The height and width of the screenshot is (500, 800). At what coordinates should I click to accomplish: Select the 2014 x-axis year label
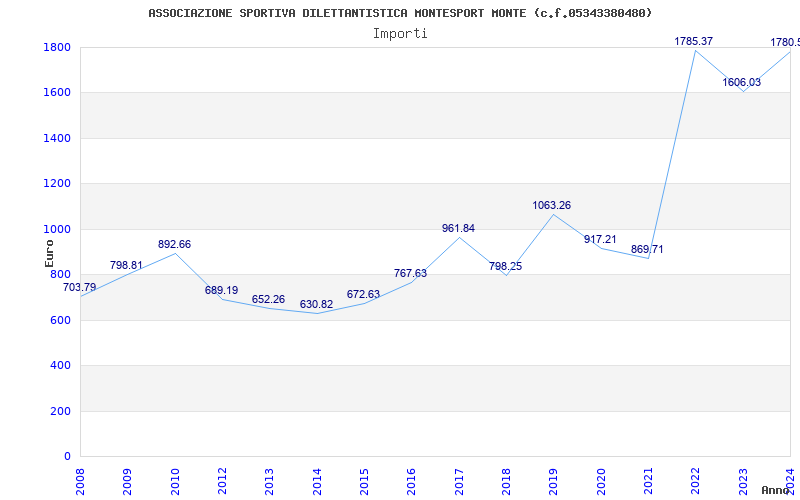(x=317, y=480)
